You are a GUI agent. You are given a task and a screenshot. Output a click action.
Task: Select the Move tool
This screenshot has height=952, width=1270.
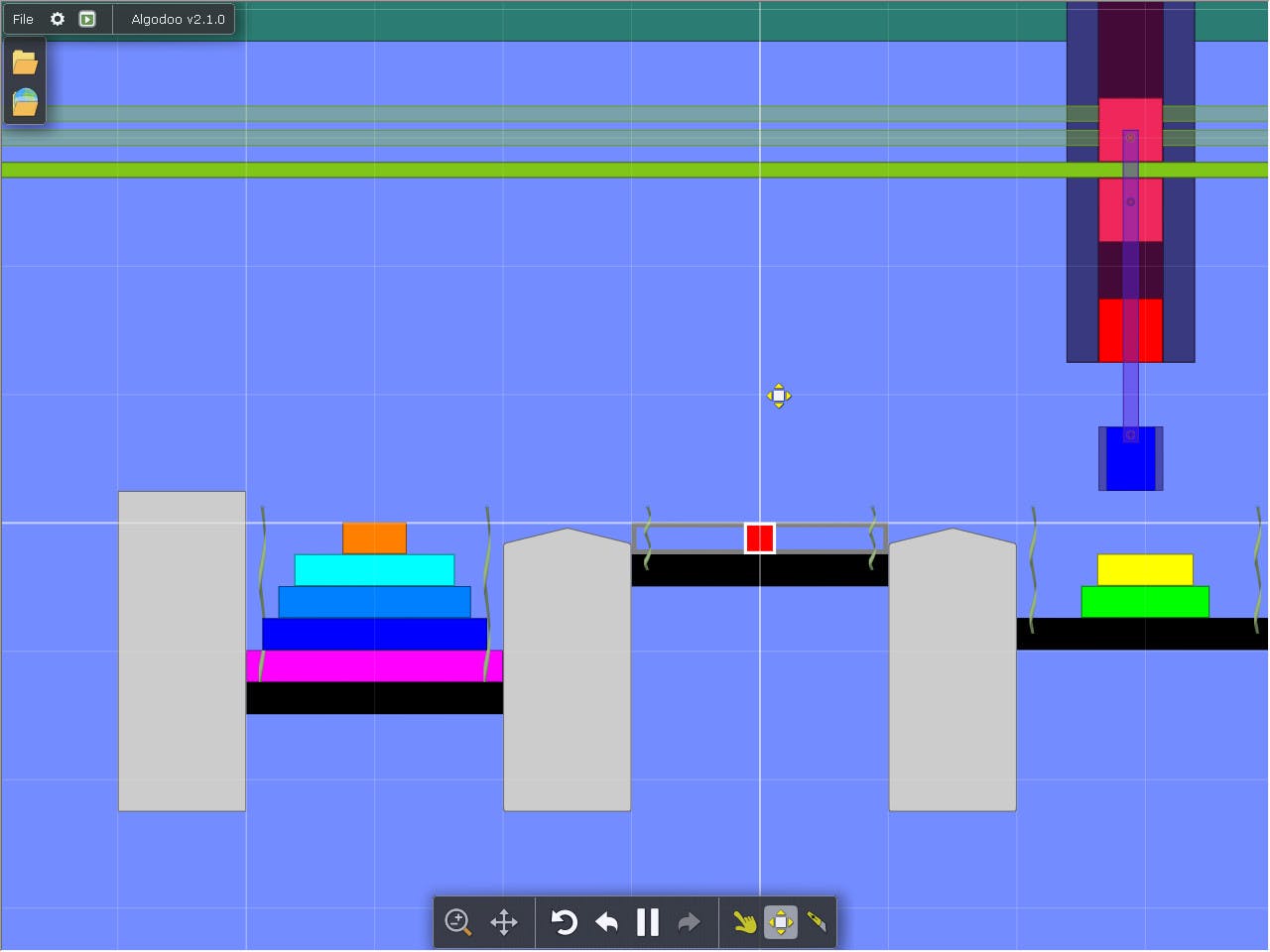click(781, 922)
